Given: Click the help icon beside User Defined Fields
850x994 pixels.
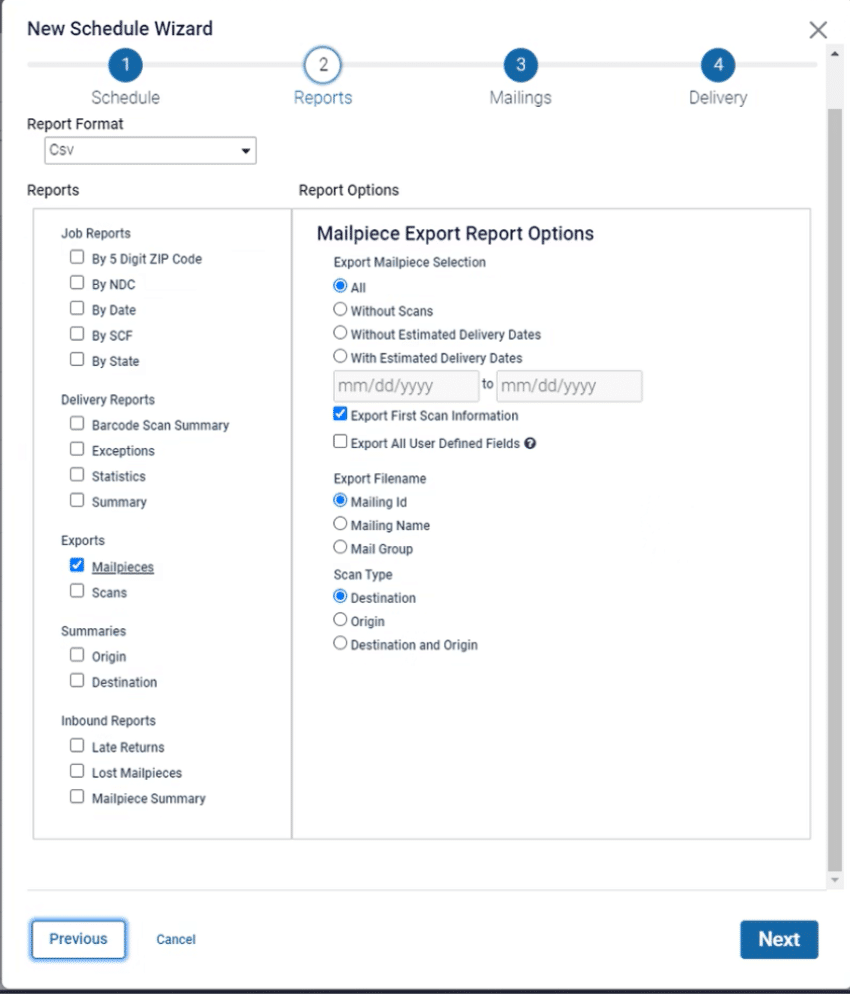Looking at the screenshot, I should pyautogui.click(x=530, y=443).
